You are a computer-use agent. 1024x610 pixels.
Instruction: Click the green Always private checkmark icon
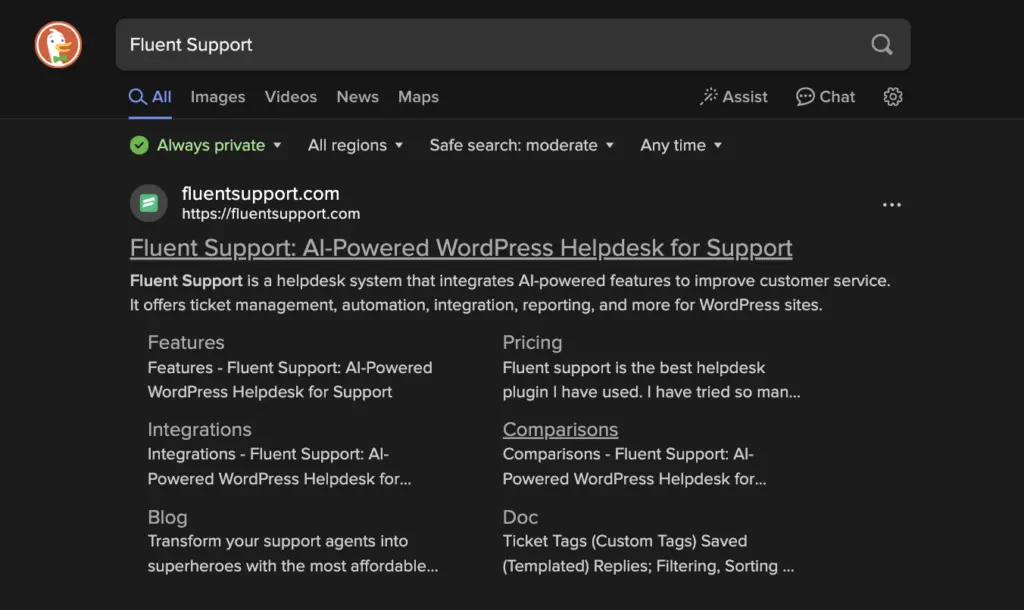(x=139, y=145)
